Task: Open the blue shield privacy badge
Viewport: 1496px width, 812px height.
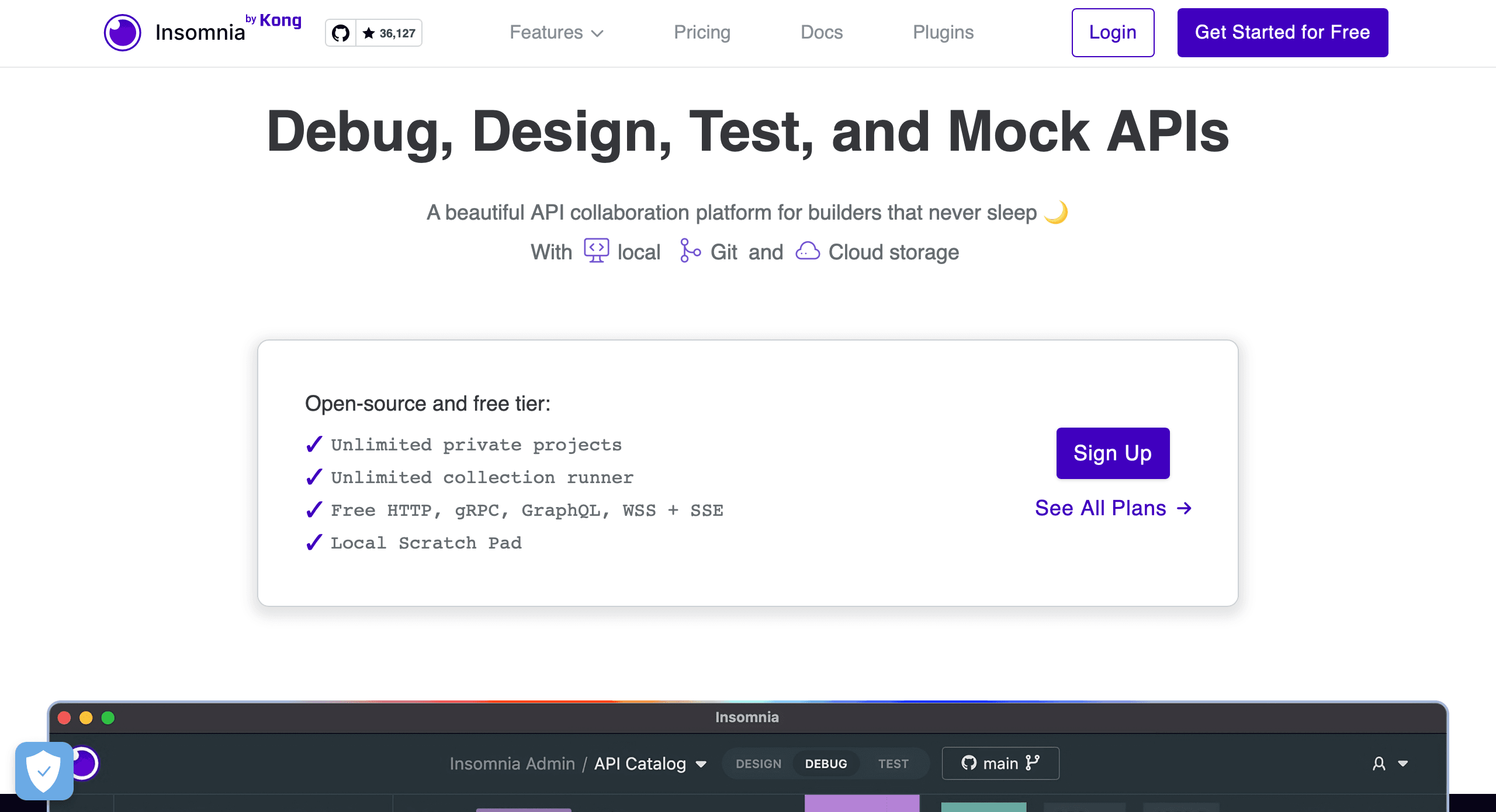Action: (44, 771)
